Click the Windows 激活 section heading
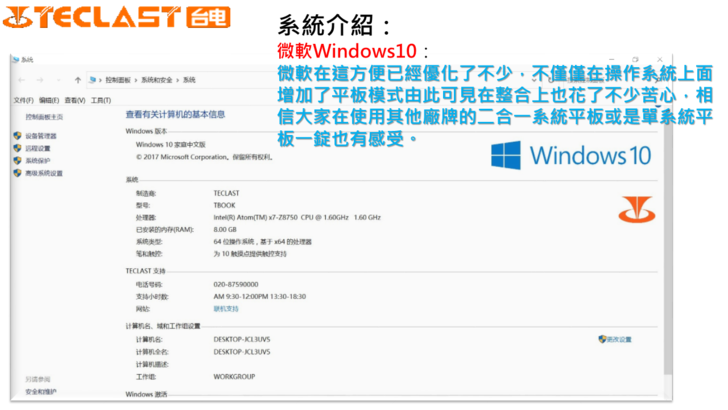 (x=146, y=394)
